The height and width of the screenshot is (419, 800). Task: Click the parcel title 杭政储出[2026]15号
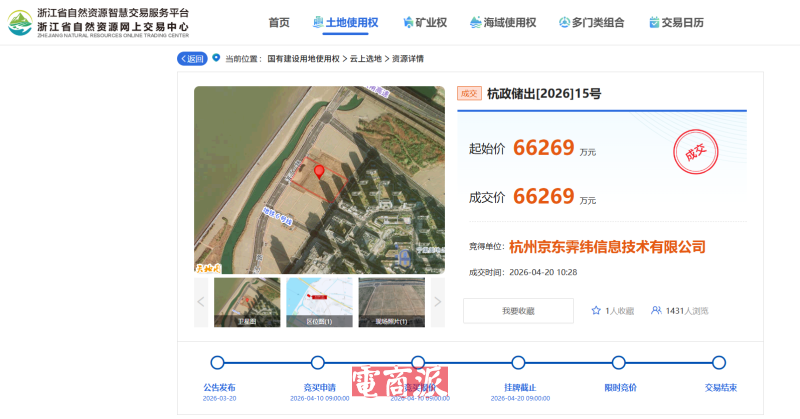pyautogui.click(x=544, y=93)
